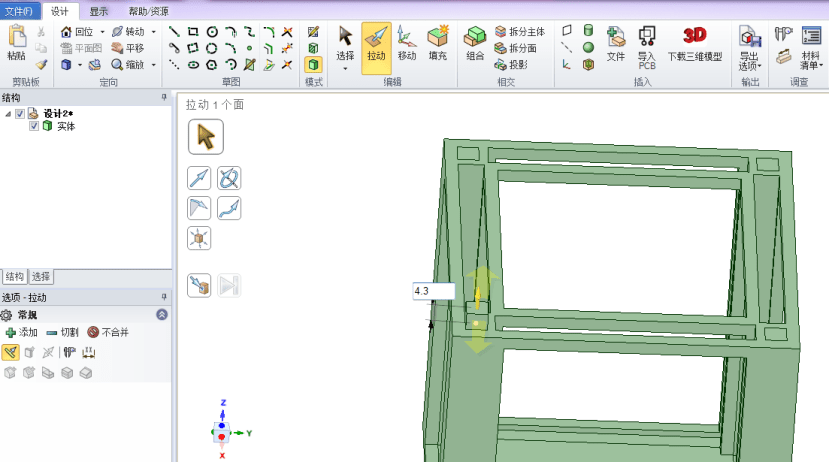Open the view cube dropdown arrow

(80, 65)
